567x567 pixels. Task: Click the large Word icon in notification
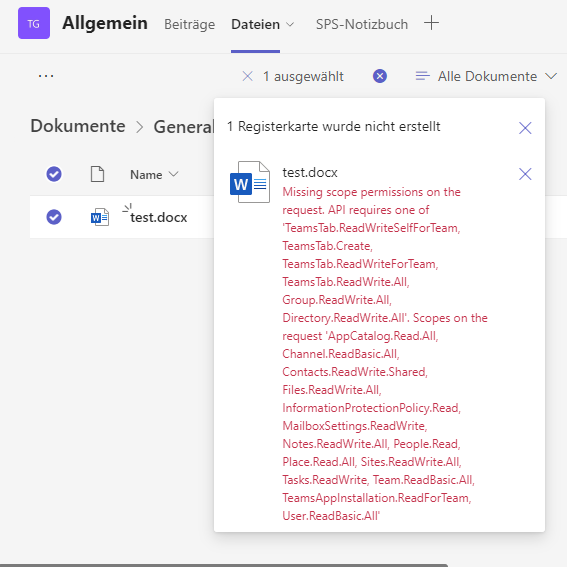250,182
